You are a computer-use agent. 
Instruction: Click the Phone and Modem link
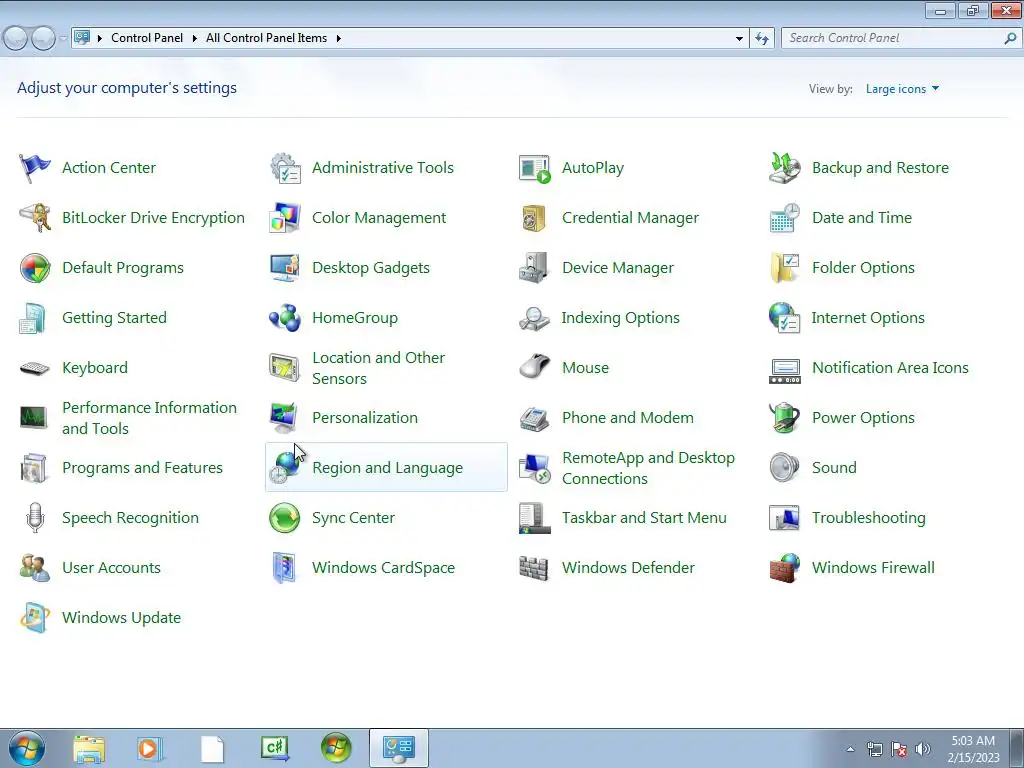628,418
